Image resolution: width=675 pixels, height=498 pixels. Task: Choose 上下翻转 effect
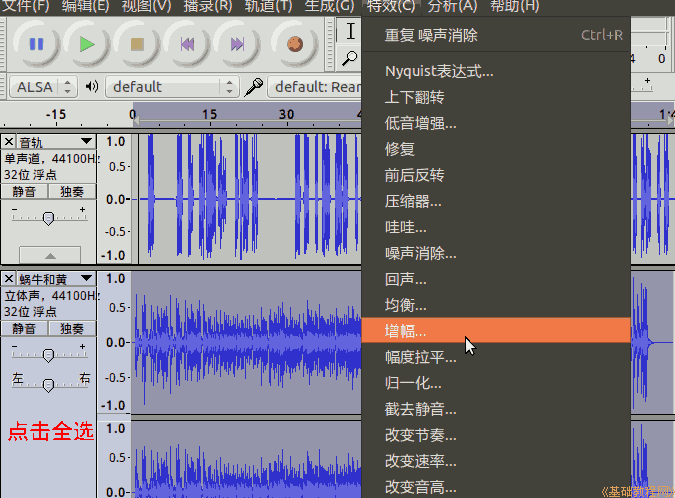[x=496, y=97]
